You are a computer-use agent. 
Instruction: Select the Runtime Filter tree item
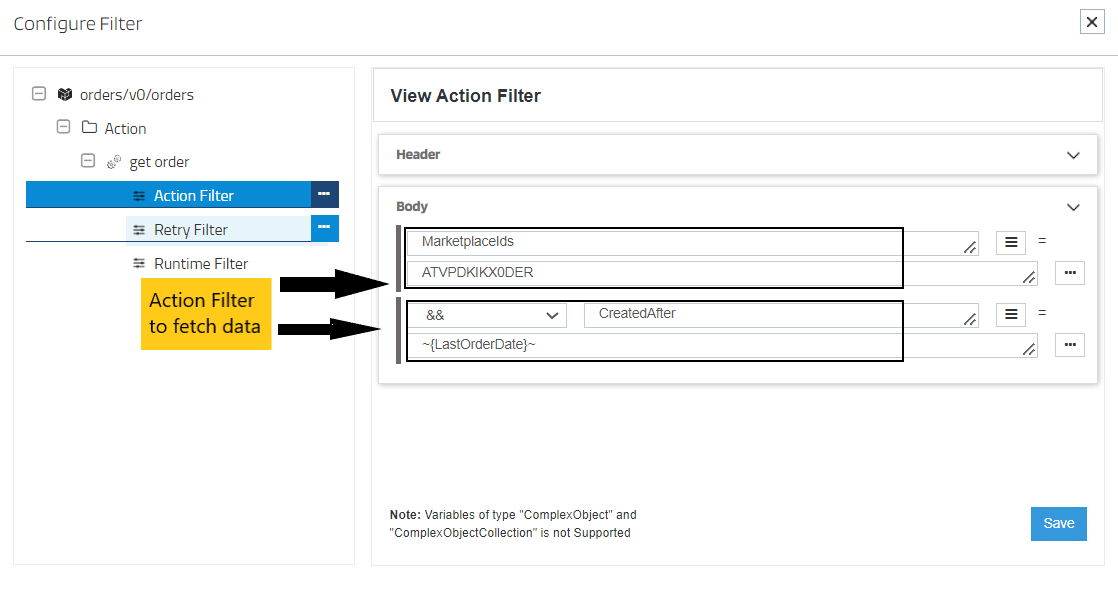[x=200, y=263]
